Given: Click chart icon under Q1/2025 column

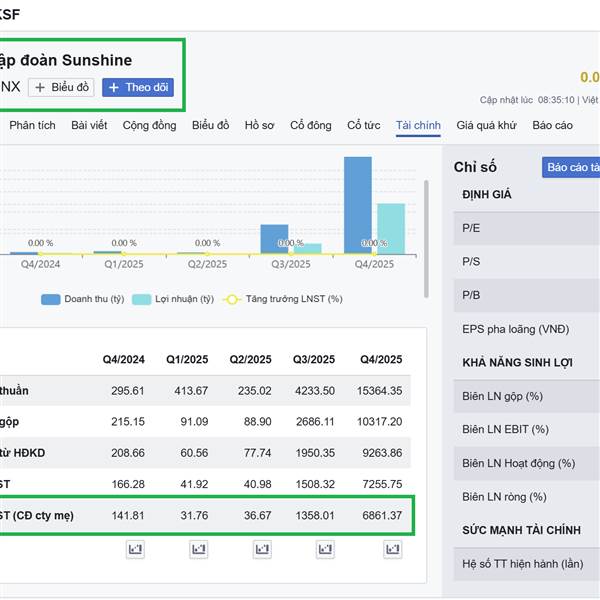Looking at the screenshot, I should pyautogui.click(x=198, y=549).
